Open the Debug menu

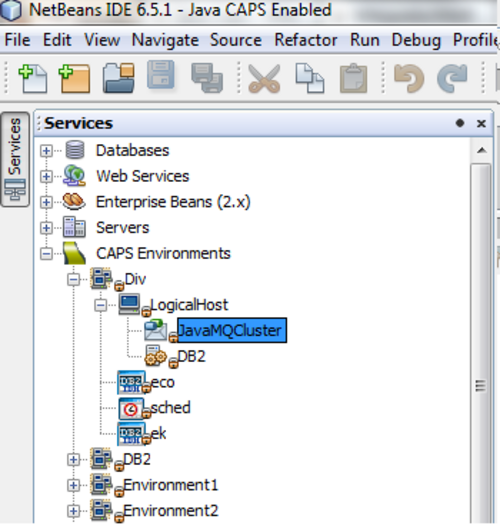416,40
